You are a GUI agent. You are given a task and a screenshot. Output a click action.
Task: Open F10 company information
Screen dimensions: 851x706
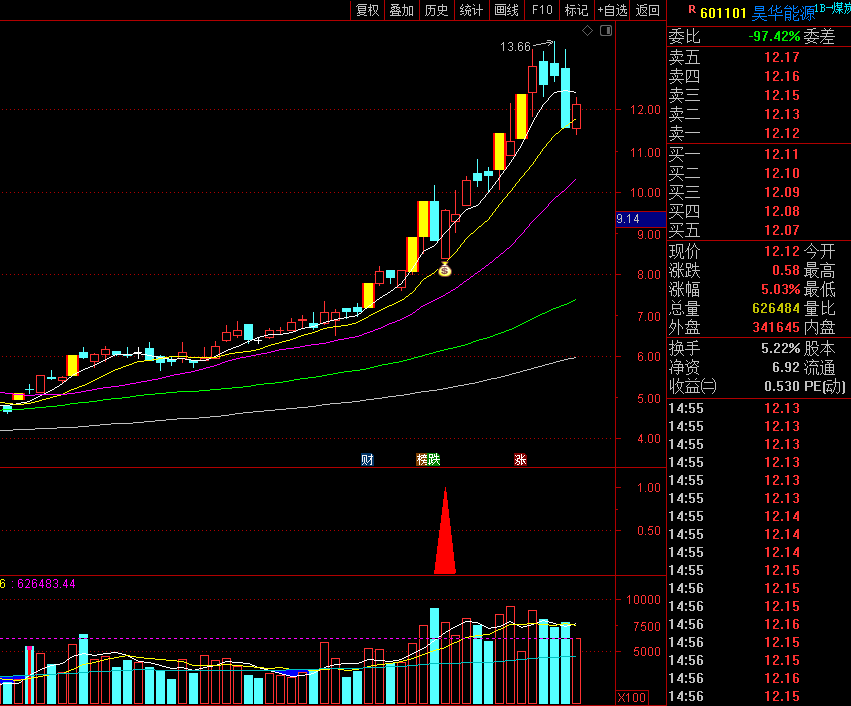tap(542, 10)
